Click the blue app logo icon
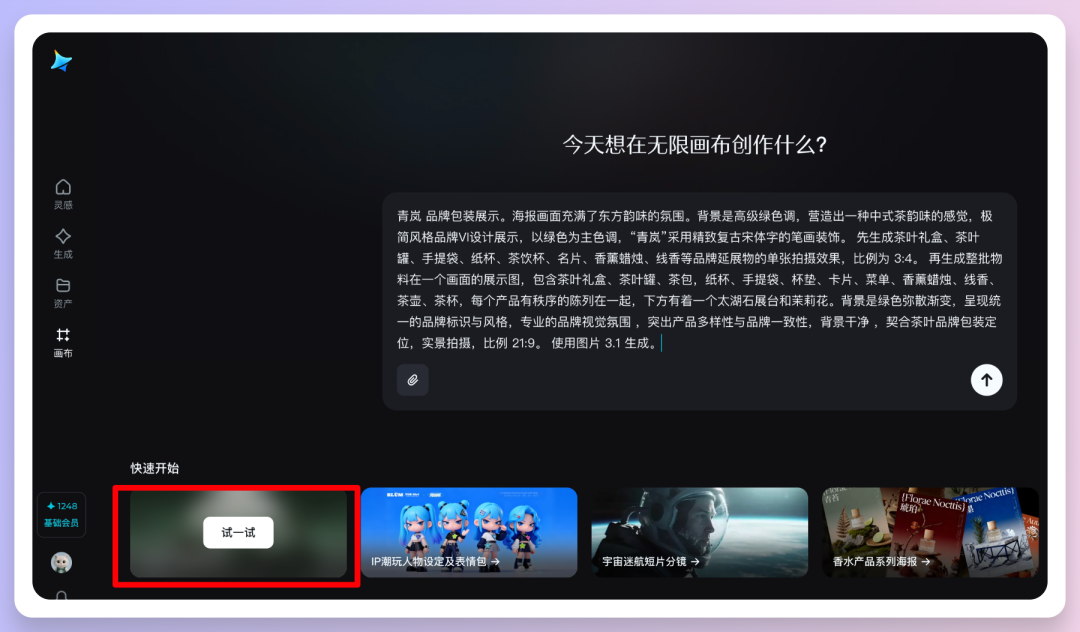1080x632 pixels. coord(61,61)
